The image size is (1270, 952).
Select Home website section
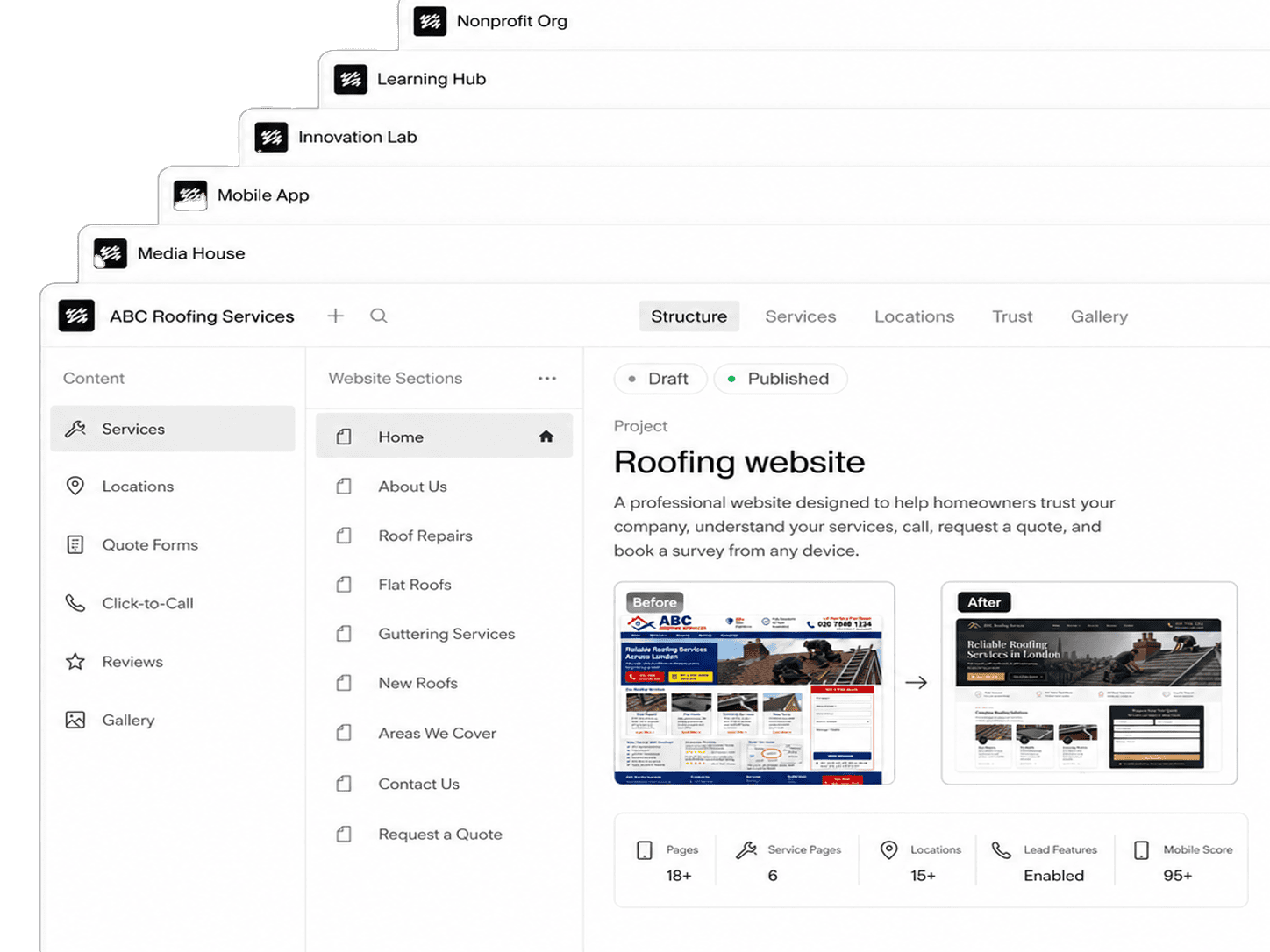(444, 437)
